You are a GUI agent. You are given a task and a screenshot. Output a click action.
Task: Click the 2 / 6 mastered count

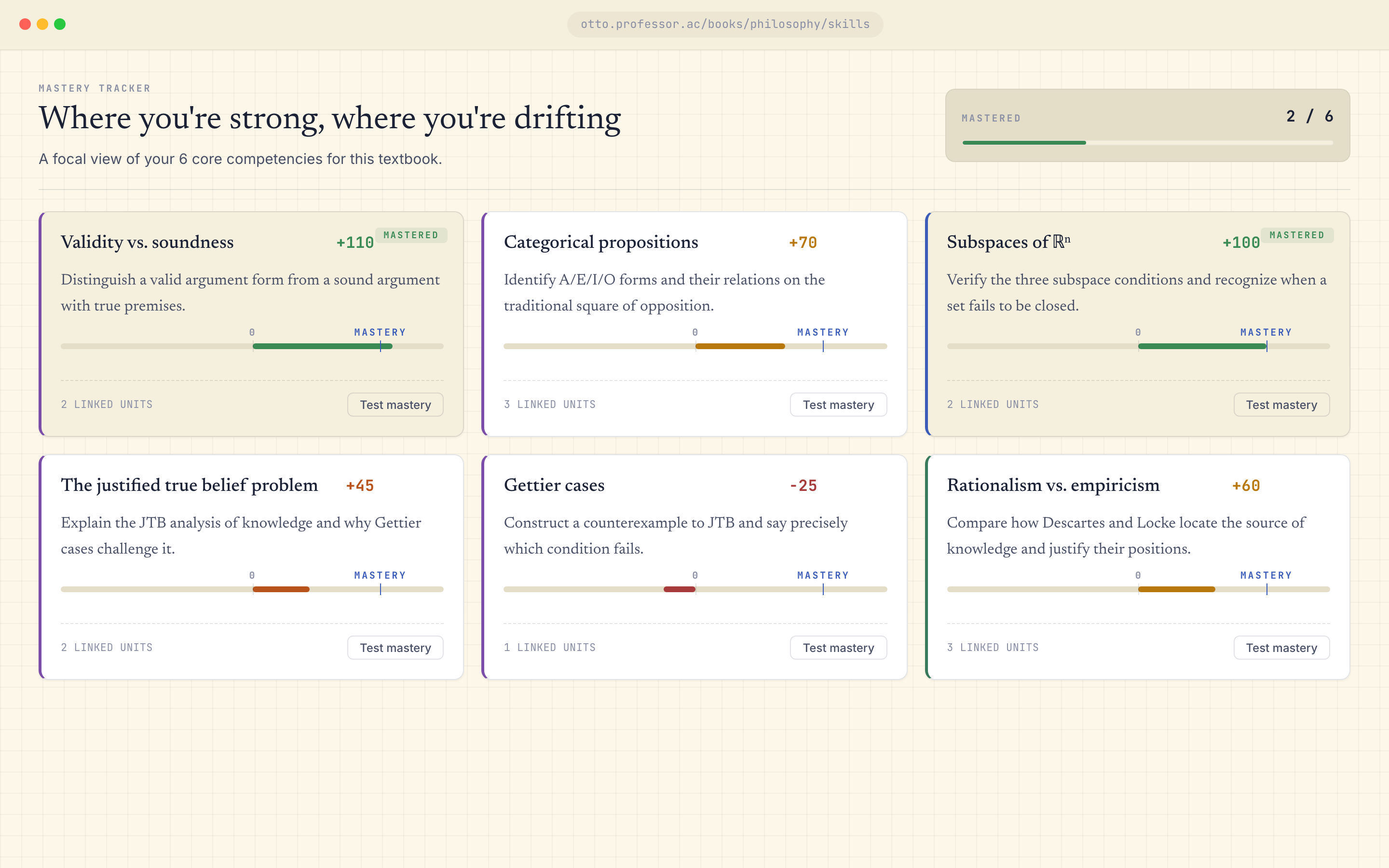coord(1309,117)
